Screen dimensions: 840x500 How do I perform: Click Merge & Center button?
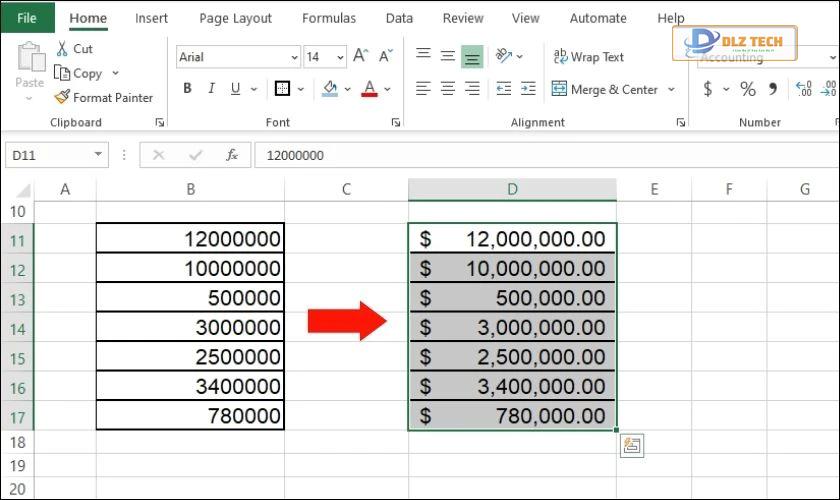(x=605, y=89)
